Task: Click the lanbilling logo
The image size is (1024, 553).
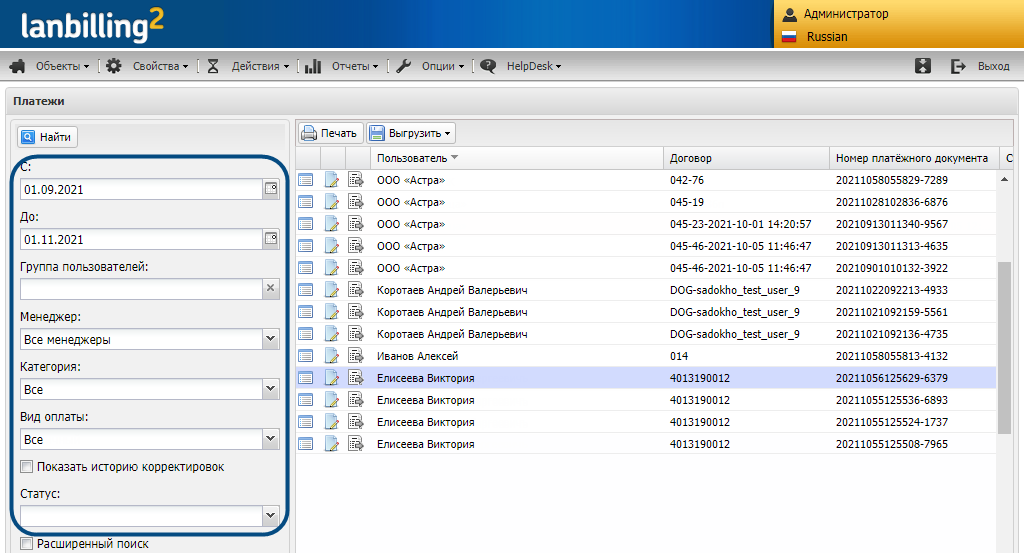Action: (92, 25)
